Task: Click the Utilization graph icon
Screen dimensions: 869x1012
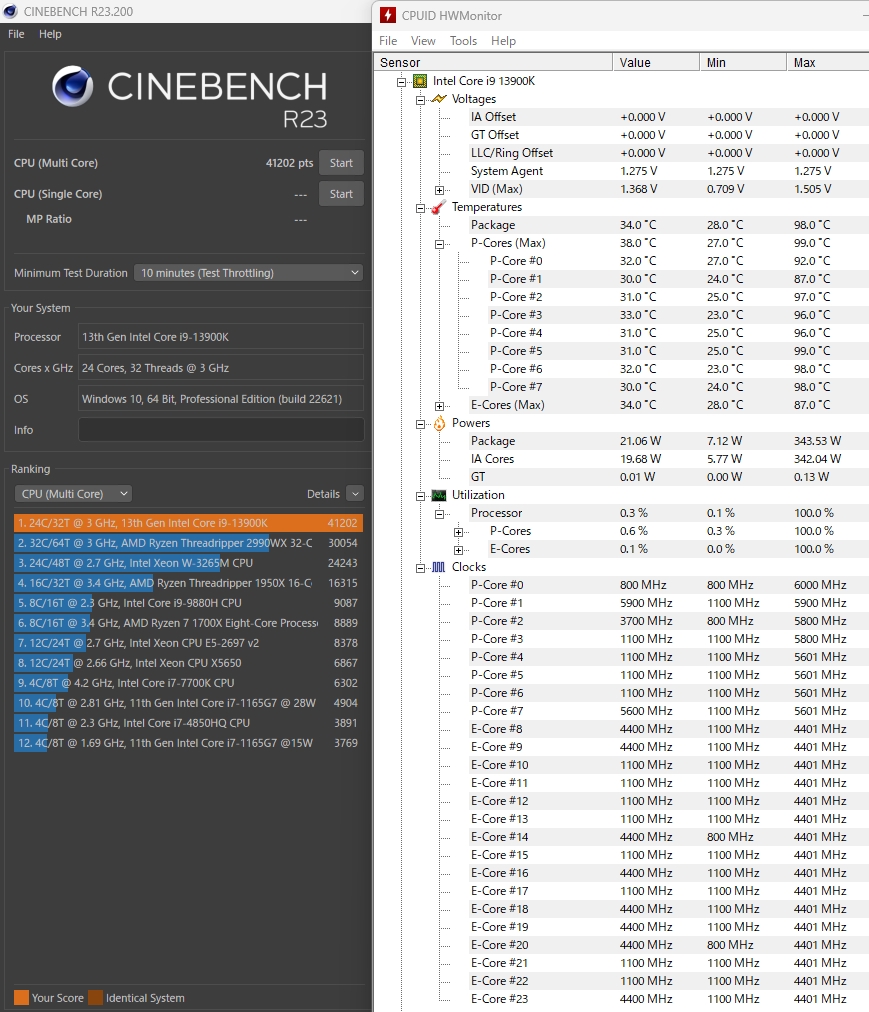Action: [x=439, y=495]
